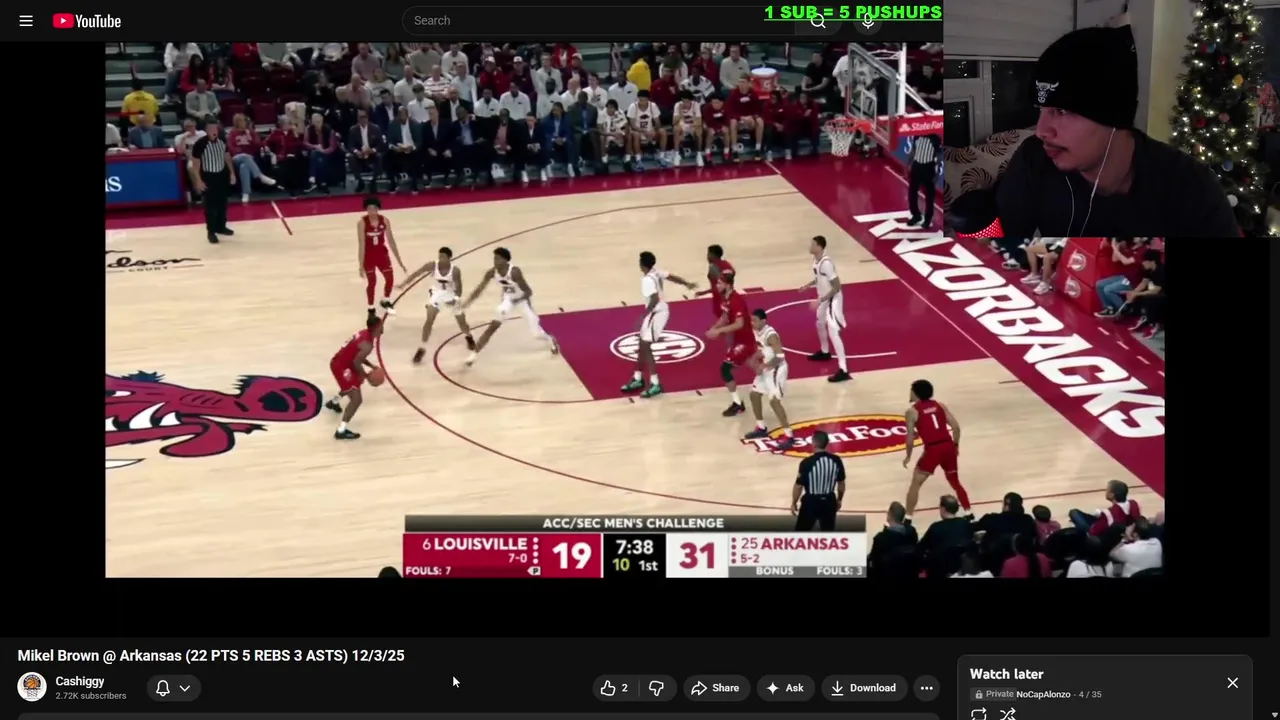Expand the notification options chevron

(x=185, y=688)
